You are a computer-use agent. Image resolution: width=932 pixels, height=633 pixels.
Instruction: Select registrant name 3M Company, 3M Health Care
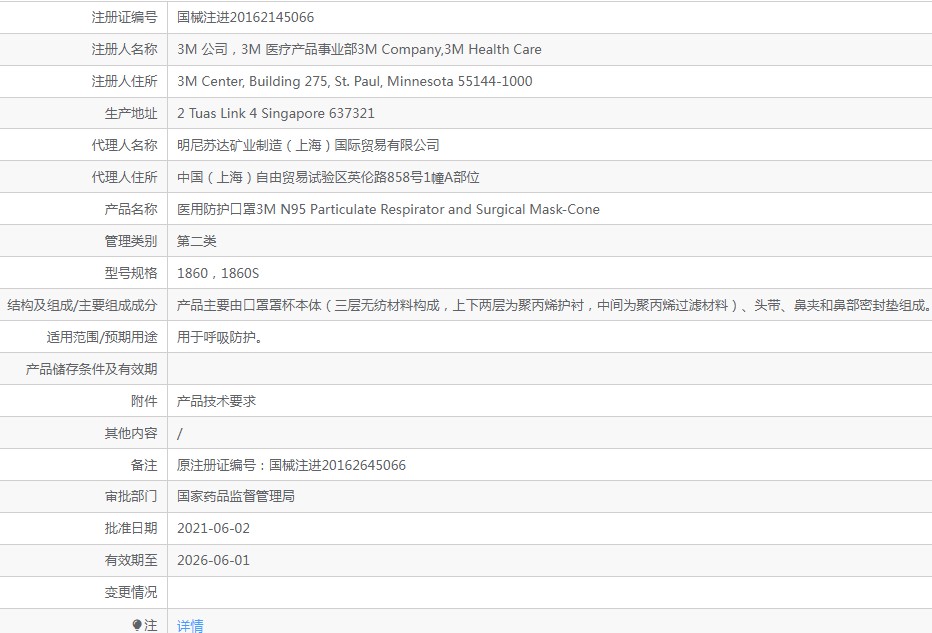(359, 49)
